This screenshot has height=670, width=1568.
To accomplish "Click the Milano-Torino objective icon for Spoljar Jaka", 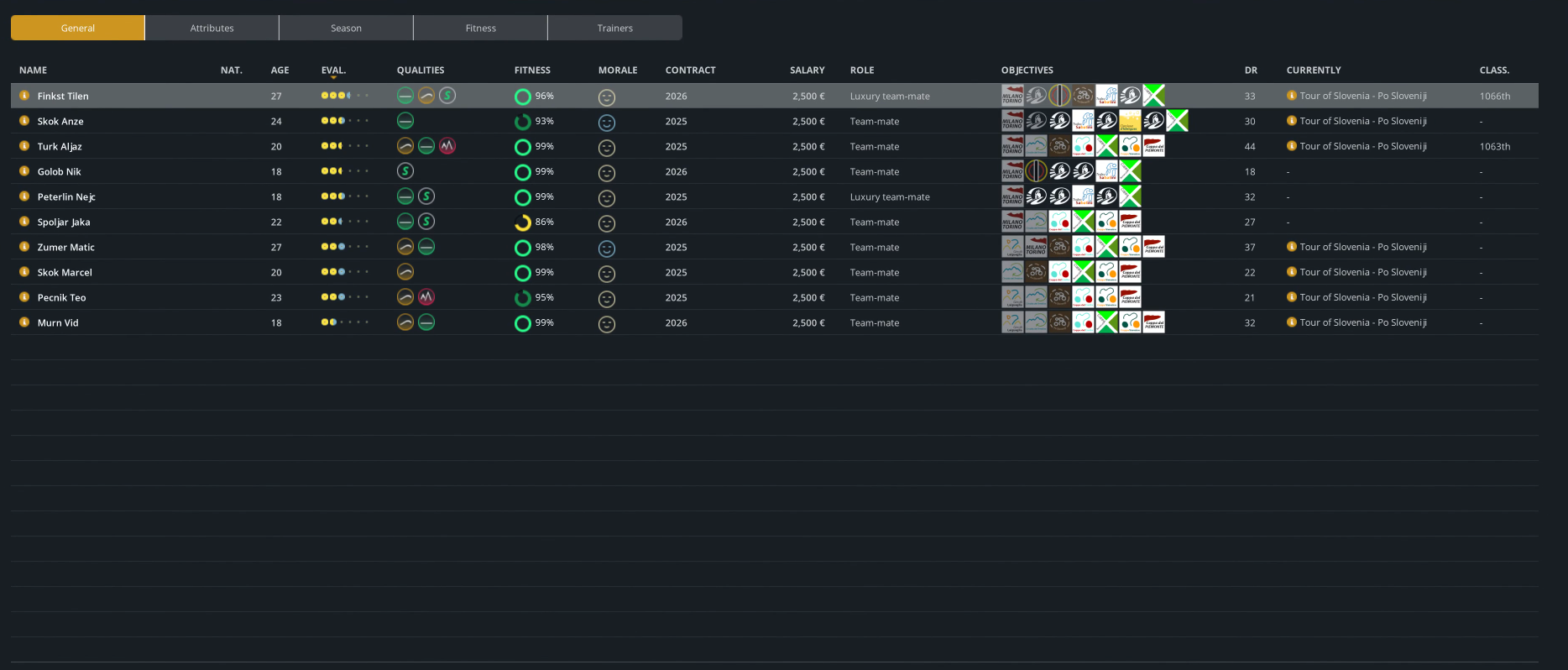I will pyautogui.click(x=1012, y=222).
